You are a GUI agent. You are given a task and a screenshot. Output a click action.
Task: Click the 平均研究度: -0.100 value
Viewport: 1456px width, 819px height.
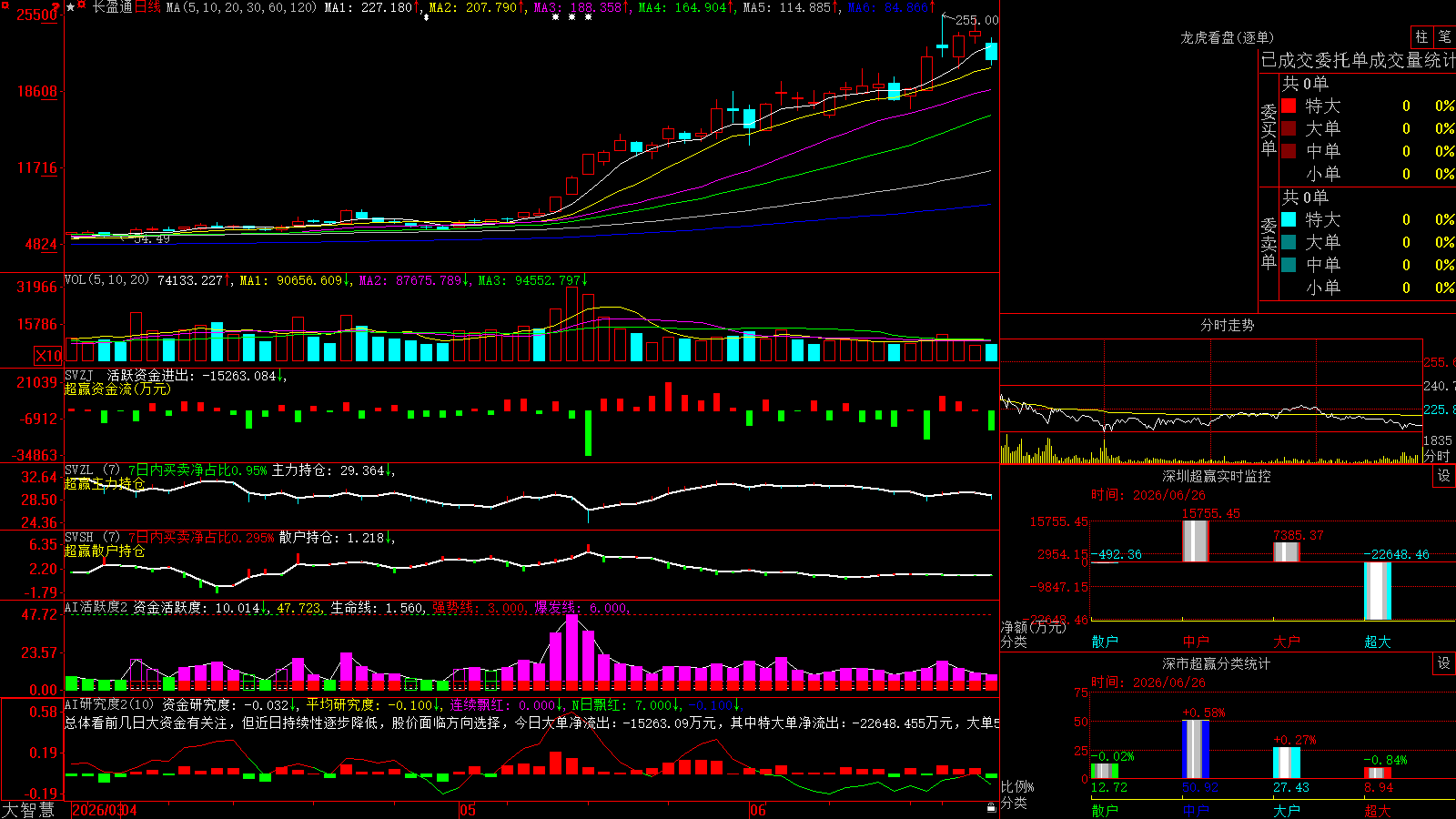tap(369, 705)
